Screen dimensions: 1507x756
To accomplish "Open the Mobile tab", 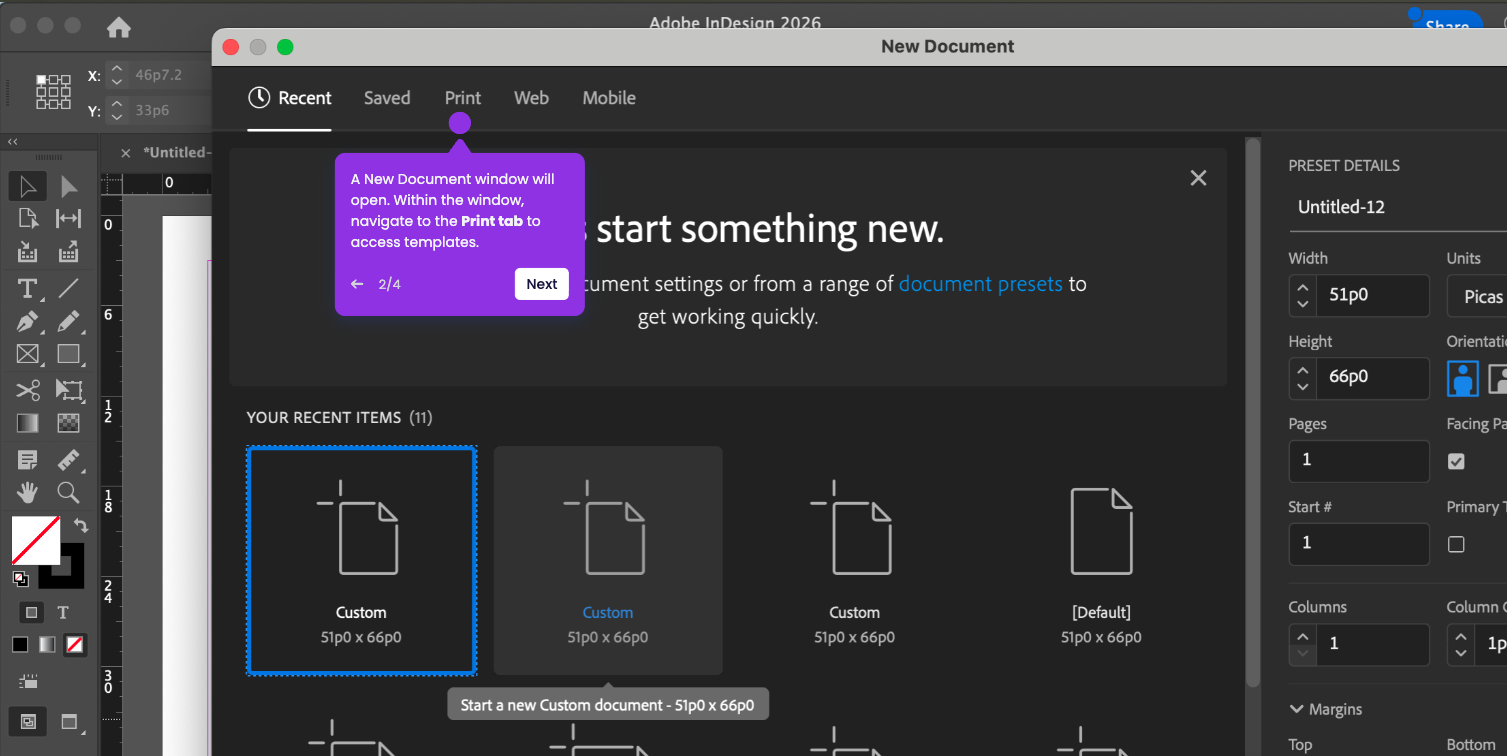I will (x=609, y=98).
